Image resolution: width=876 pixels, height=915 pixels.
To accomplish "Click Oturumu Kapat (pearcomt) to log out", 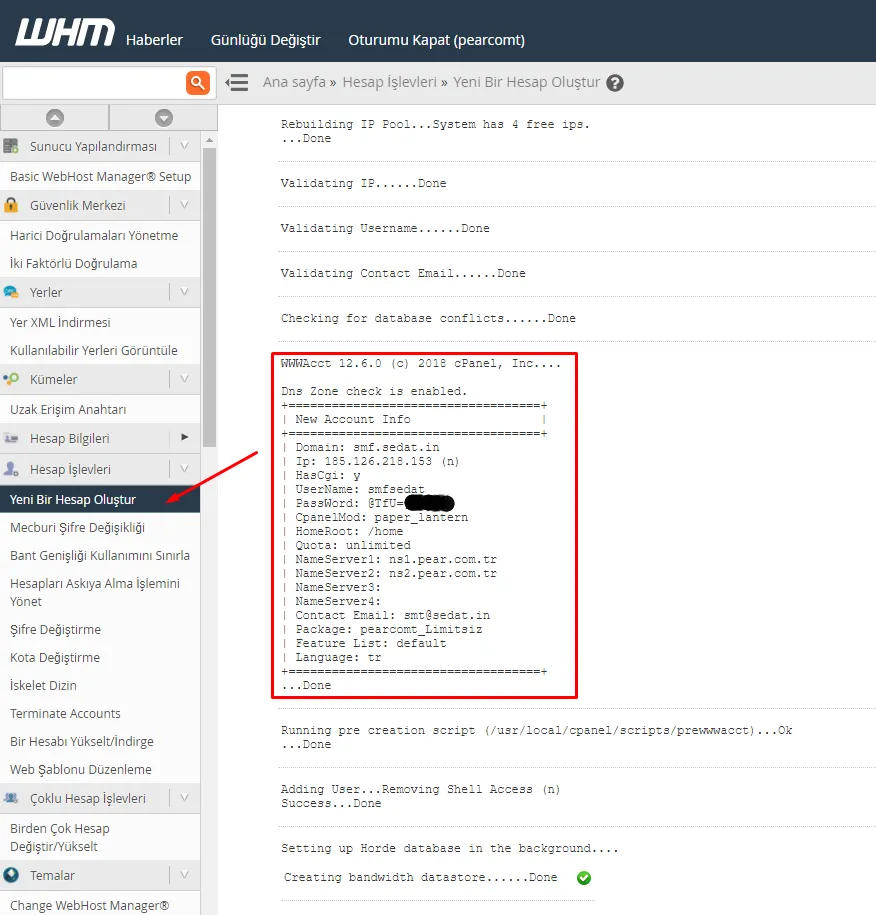I will point(437,40).
